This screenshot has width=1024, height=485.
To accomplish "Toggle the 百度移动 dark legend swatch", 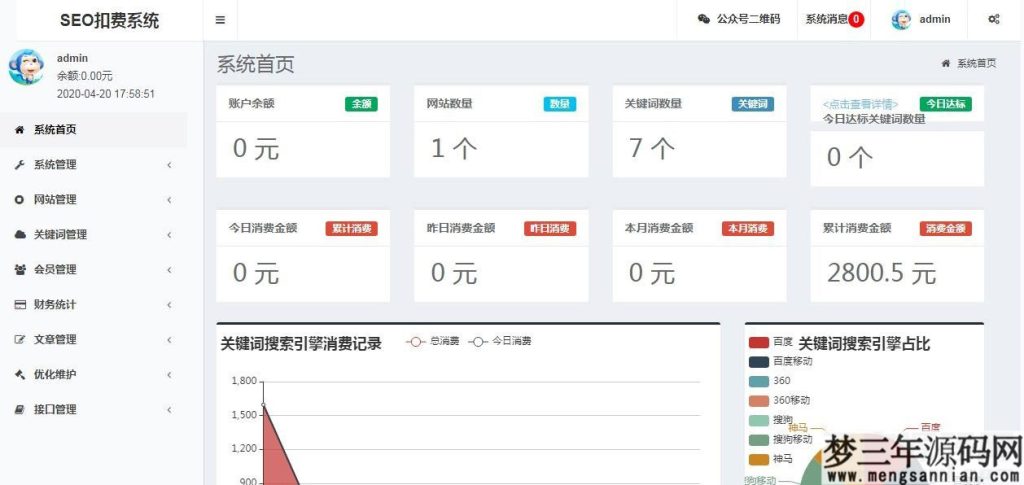I will coord(758,362).
